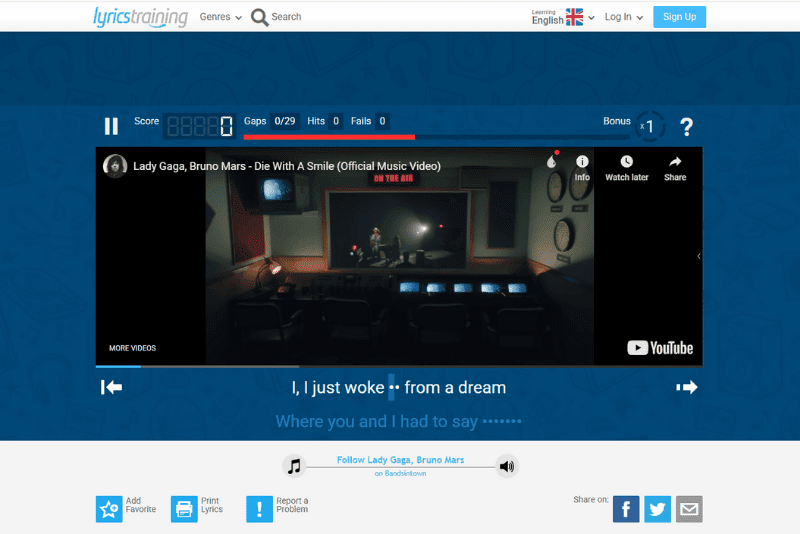This screenshot has width=800, height=534.
Task: Click the Score counter display
Action: click(199, 126)
